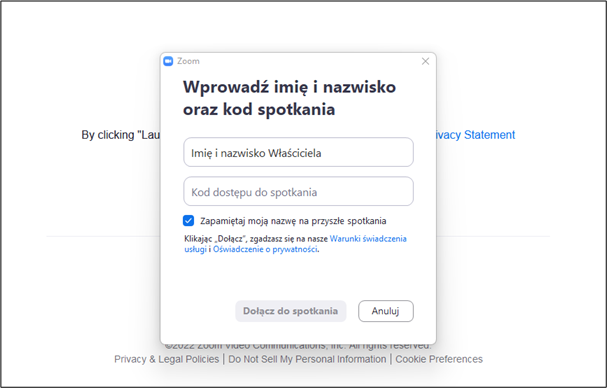Click the "Imię i nazwisko Właściciela" name field
Image resolution: width=607 pixels, height=388 pixels.
(298, 152)
